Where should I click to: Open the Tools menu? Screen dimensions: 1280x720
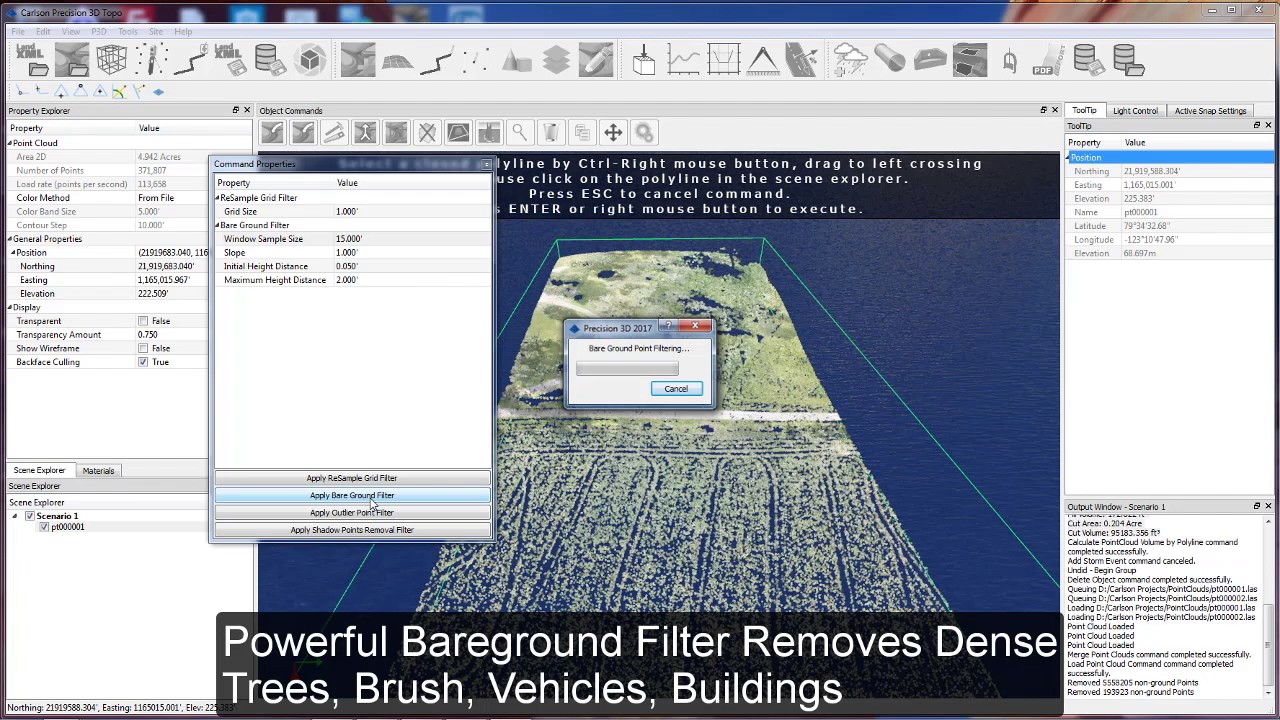128,31
